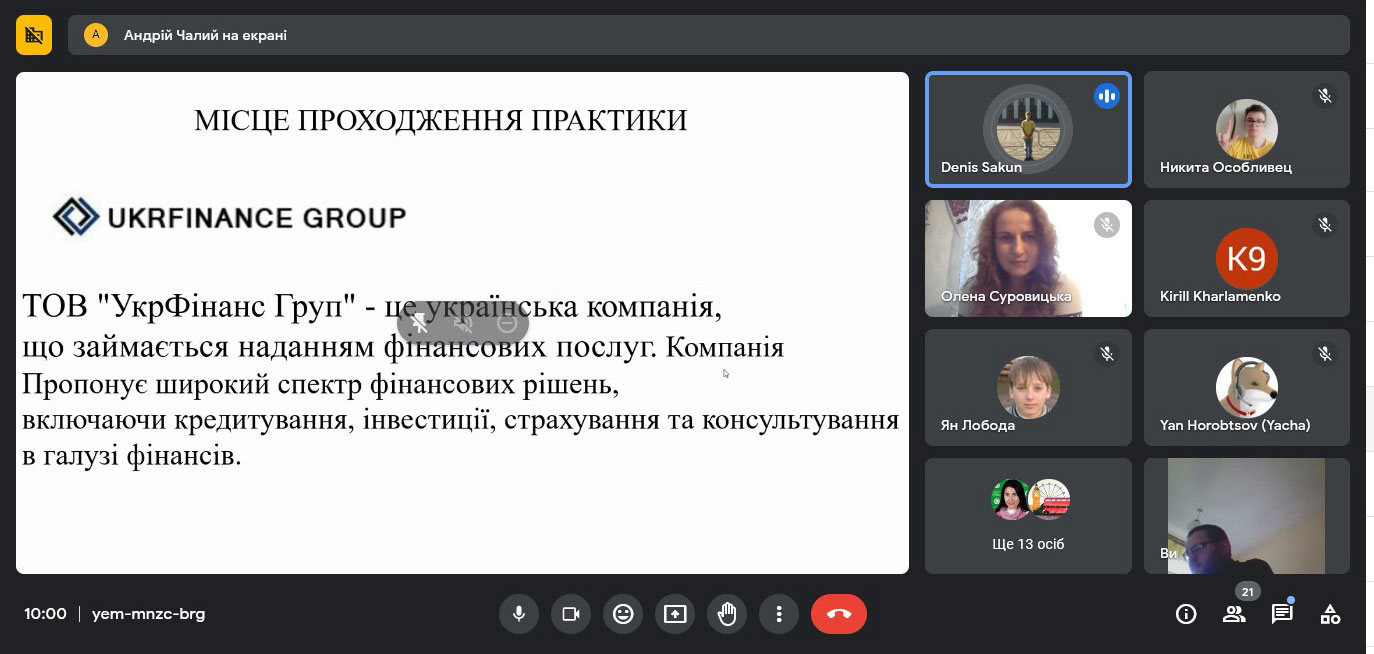The width and height of the screenshot is (1374, 654).
Task: Click muted mic icon on Kirill Kharlamenko tile
Action: click(x=1325, y=225)
